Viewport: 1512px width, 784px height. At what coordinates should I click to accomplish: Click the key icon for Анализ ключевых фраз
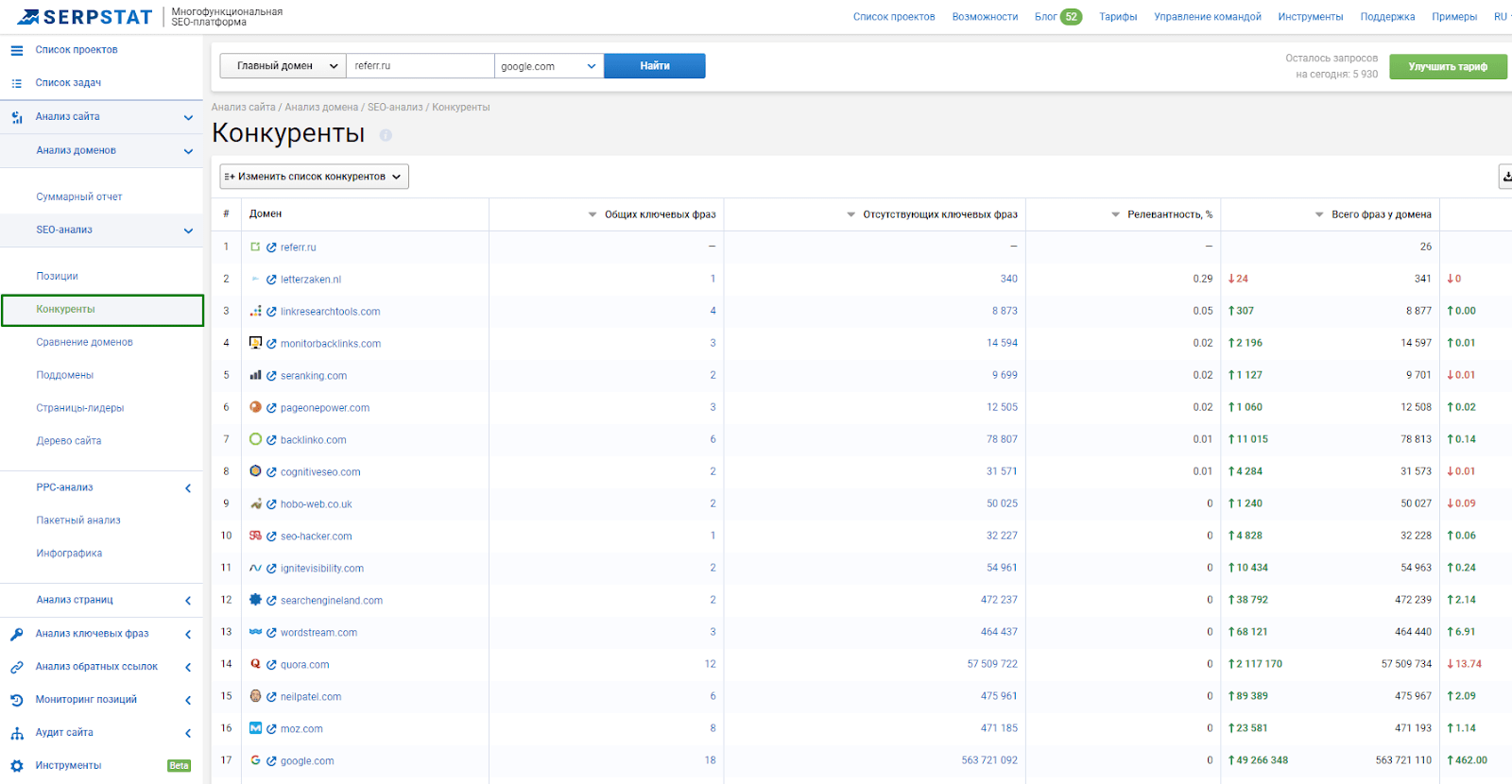click(17, 634)
